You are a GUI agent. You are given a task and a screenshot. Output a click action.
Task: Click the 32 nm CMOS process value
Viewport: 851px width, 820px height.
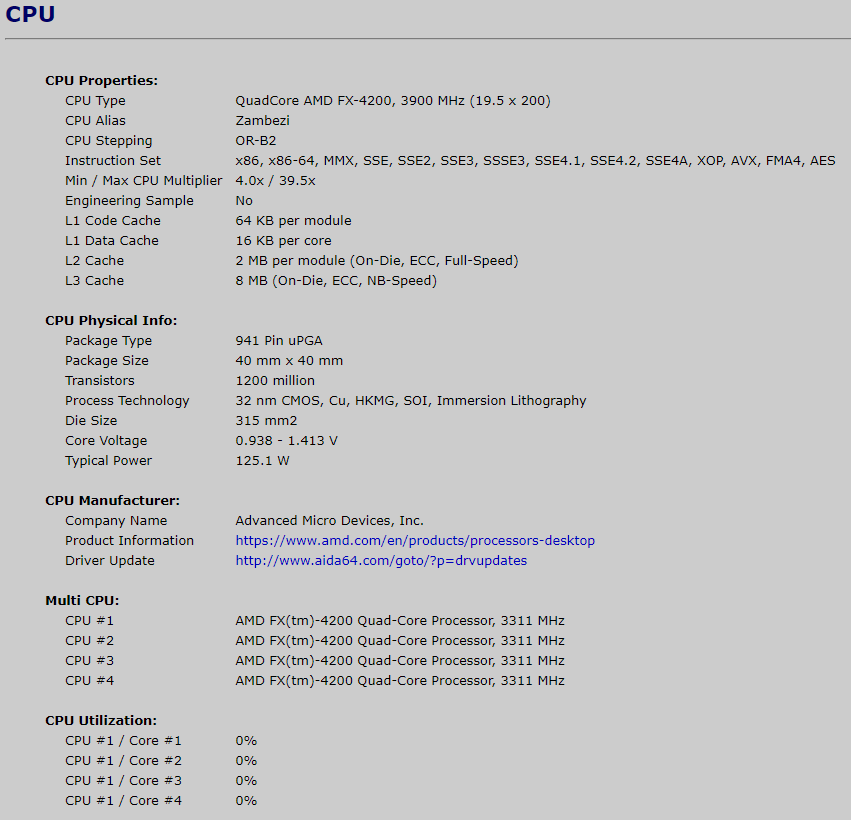coord(411,401)
